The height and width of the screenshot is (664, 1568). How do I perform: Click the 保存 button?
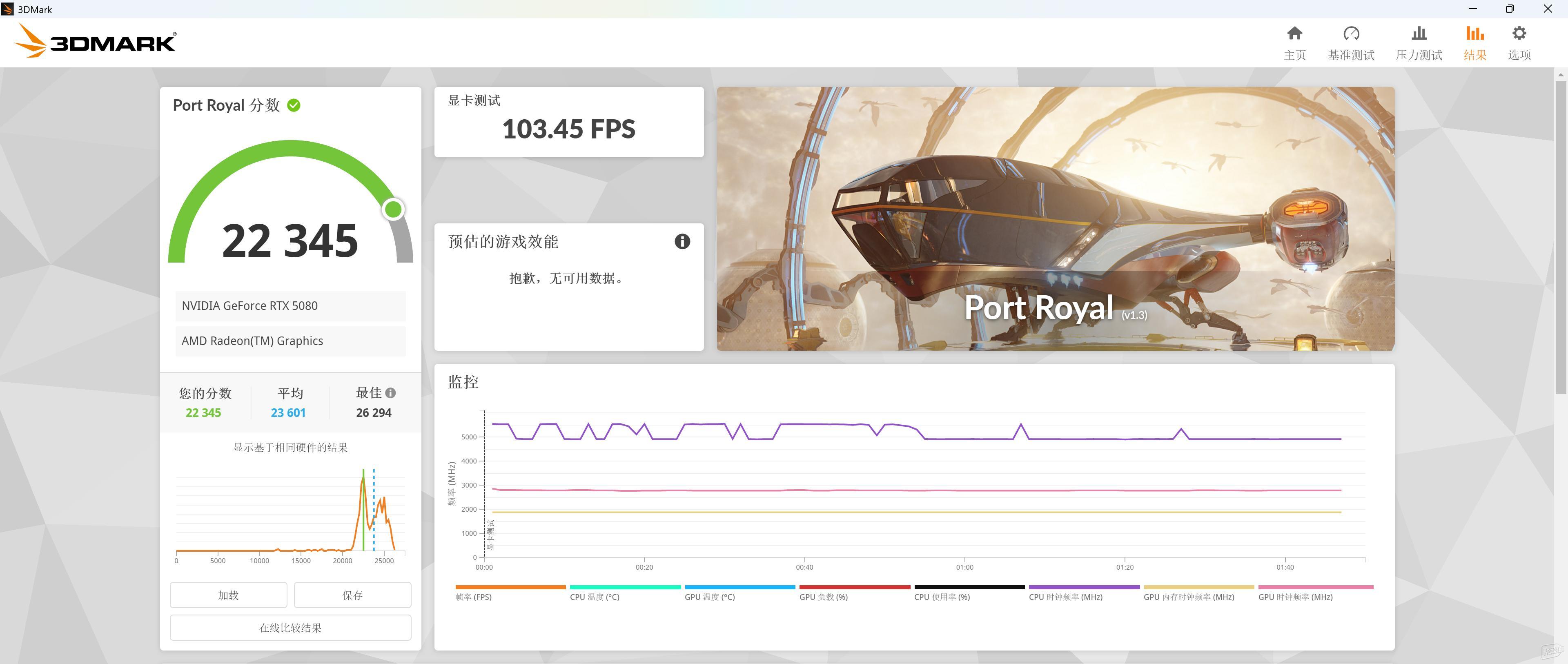point(352,595)
